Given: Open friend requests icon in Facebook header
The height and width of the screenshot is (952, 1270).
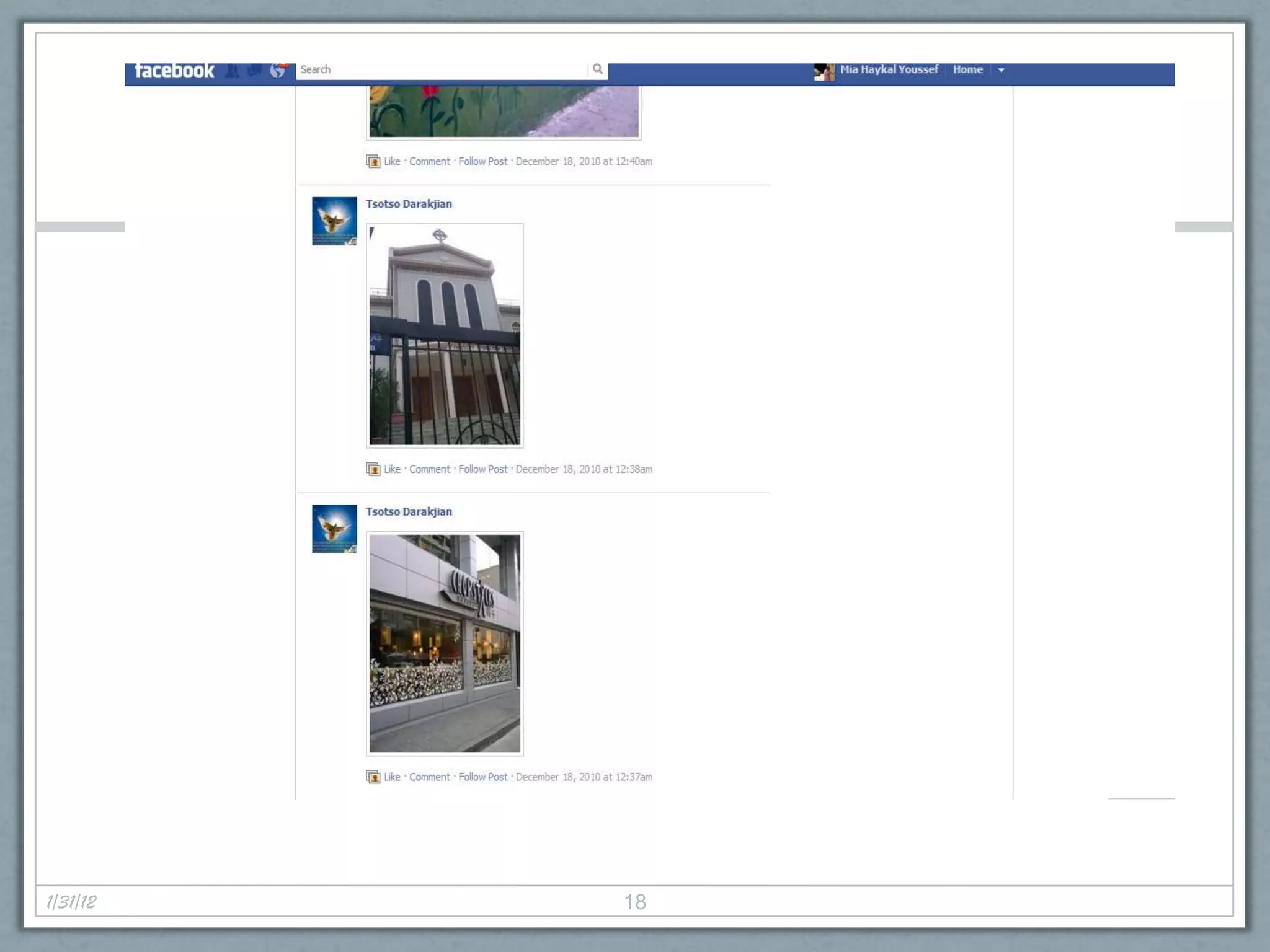Looking at the screenshot, I should tap(232, 71).
